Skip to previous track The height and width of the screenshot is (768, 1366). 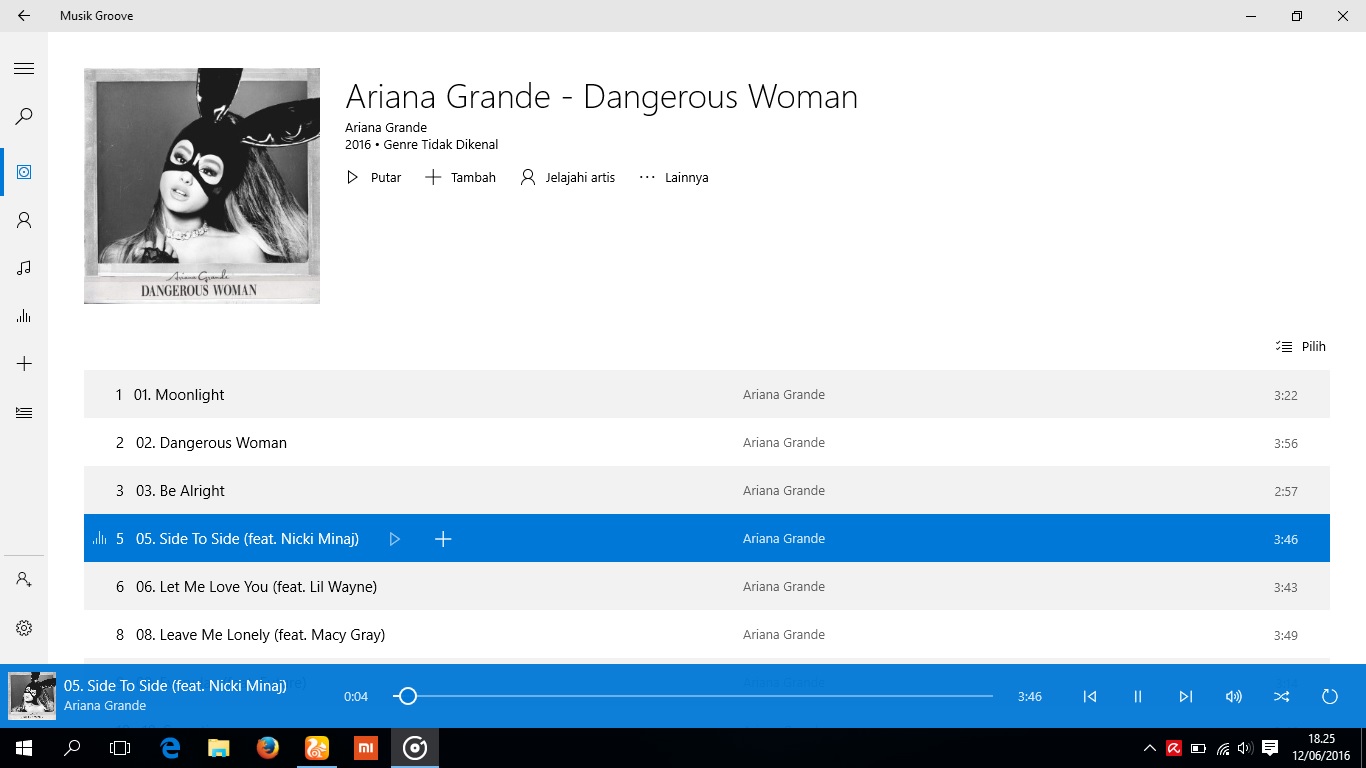coord(1090,696)
